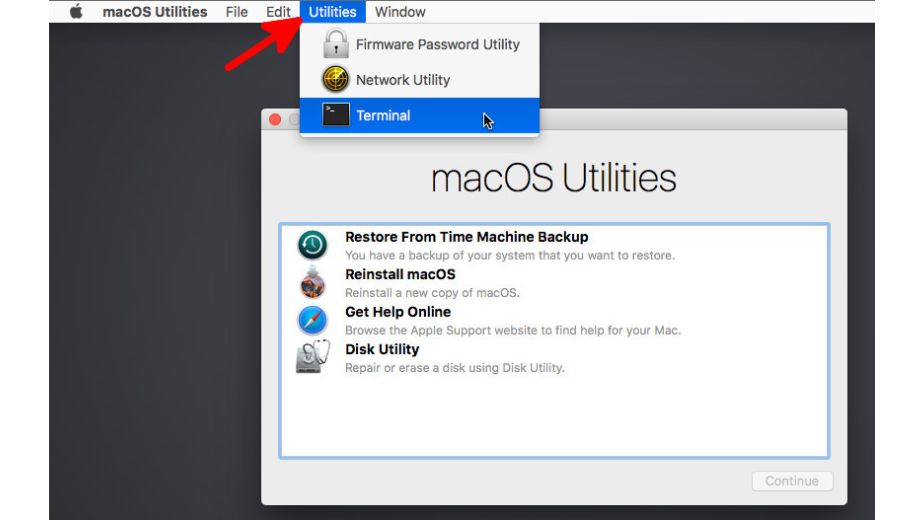Click 'Repair or erase a disk' description

[x=455, y=367]
